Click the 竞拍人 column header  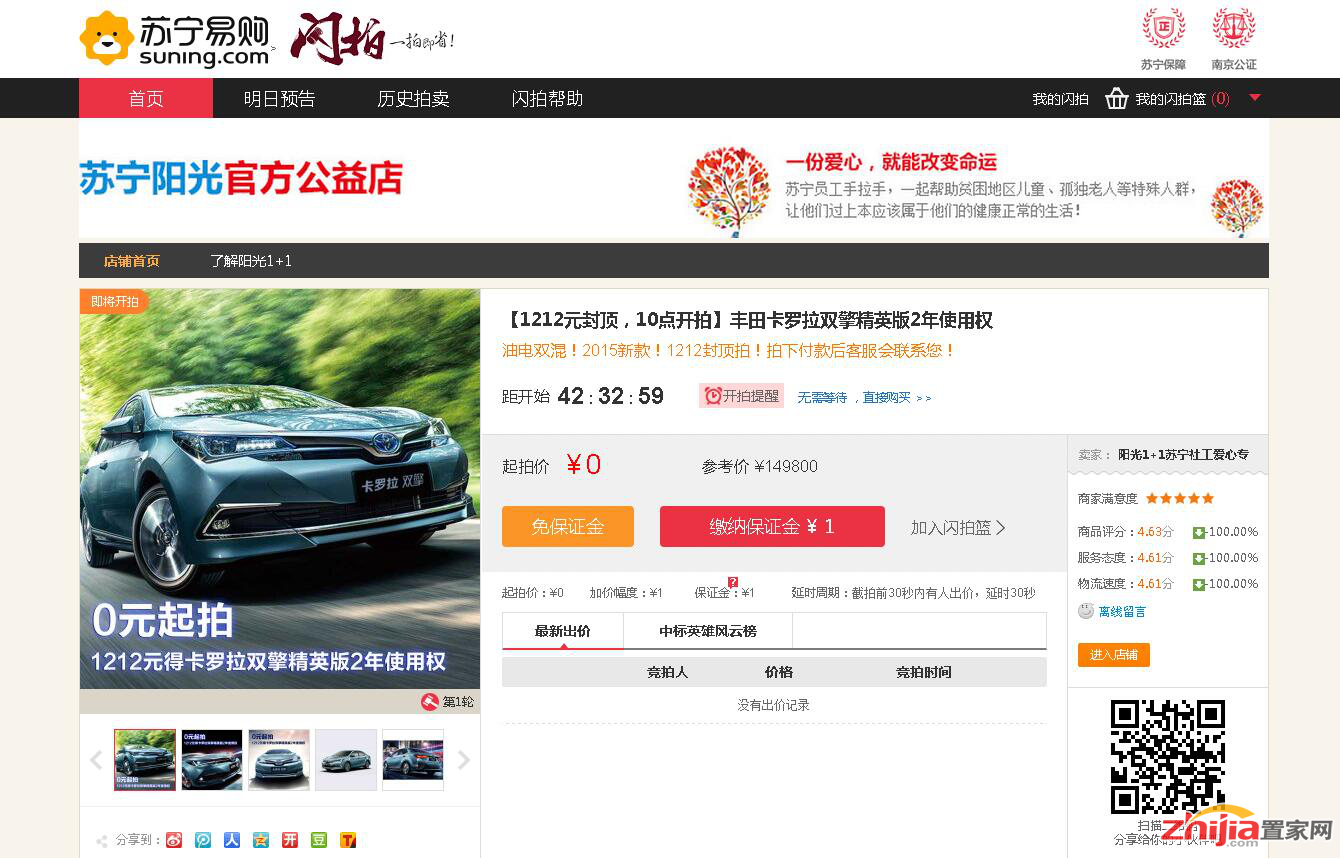point(667,672)
